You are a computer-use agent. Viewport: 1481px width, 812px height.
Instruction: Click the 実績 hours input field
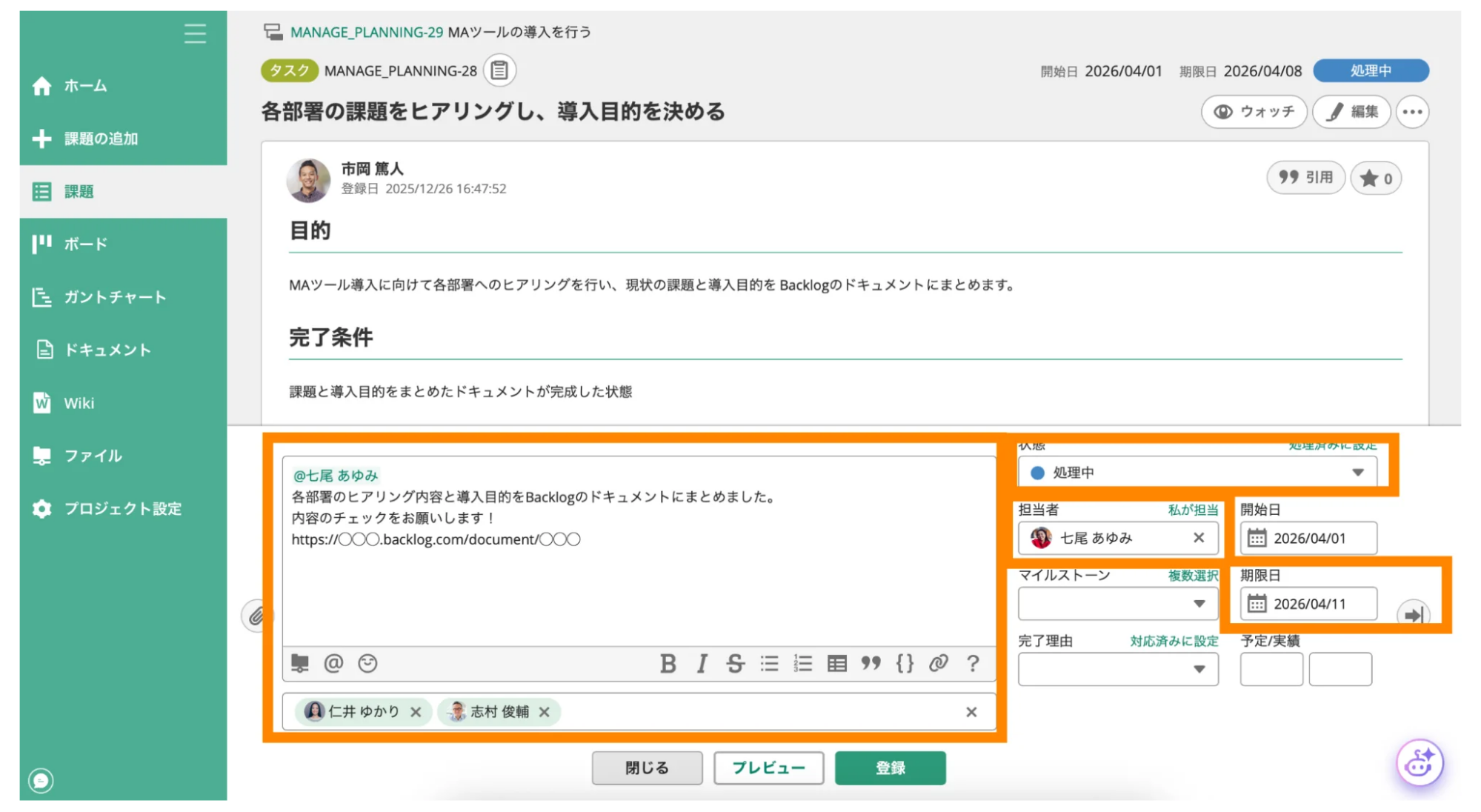click(1340, 669)
